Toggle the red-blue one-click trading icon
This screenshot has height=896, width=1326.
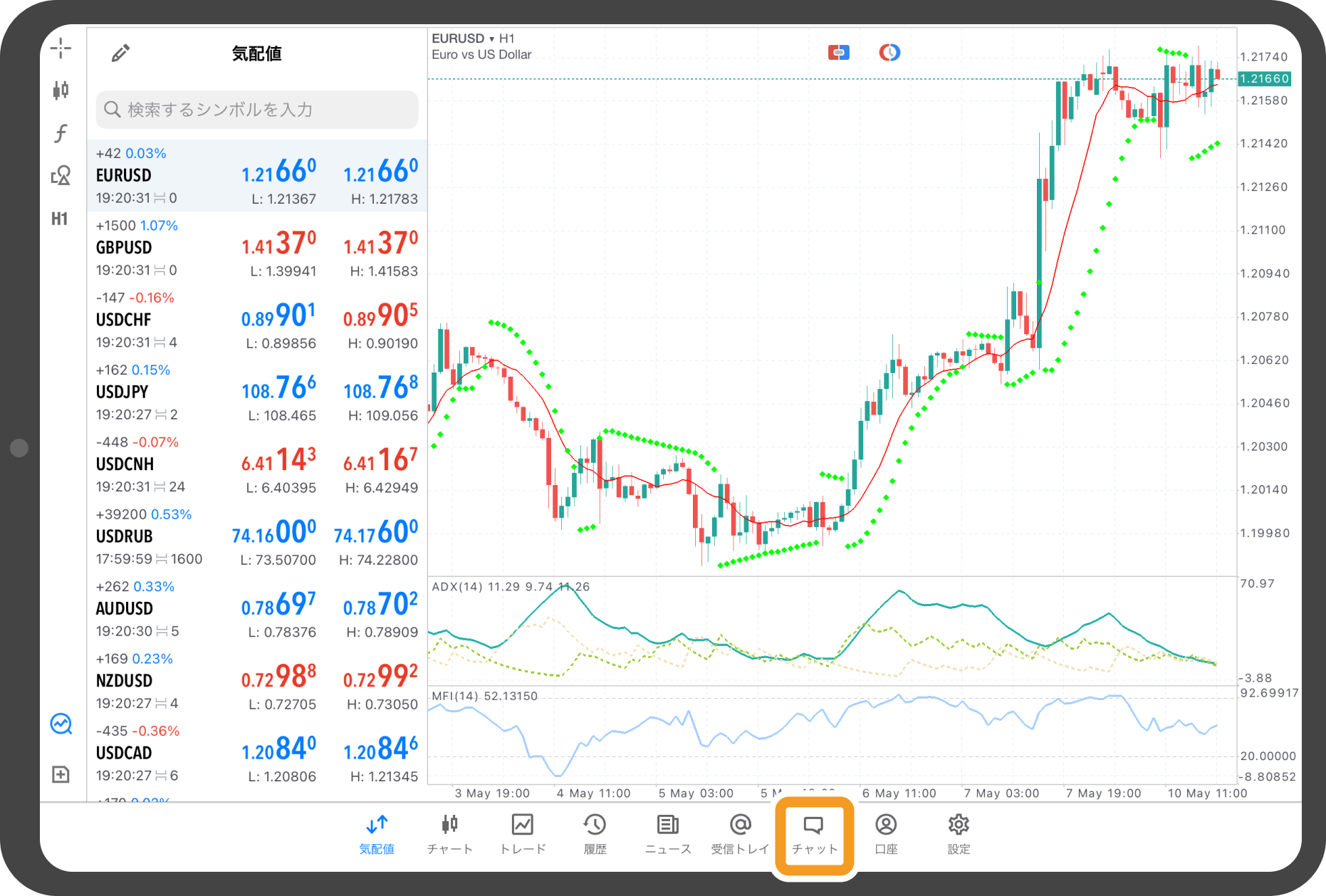[x=838, y=53]
